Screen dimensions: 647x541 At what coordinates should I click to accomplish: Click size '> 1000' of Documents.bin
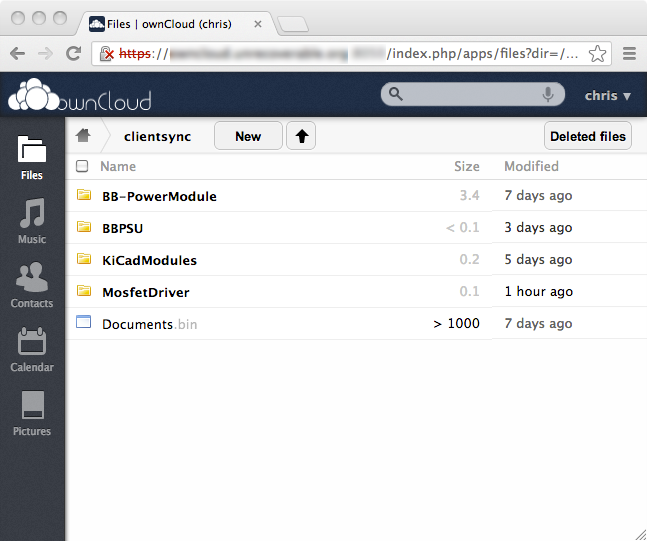point(456,323)
